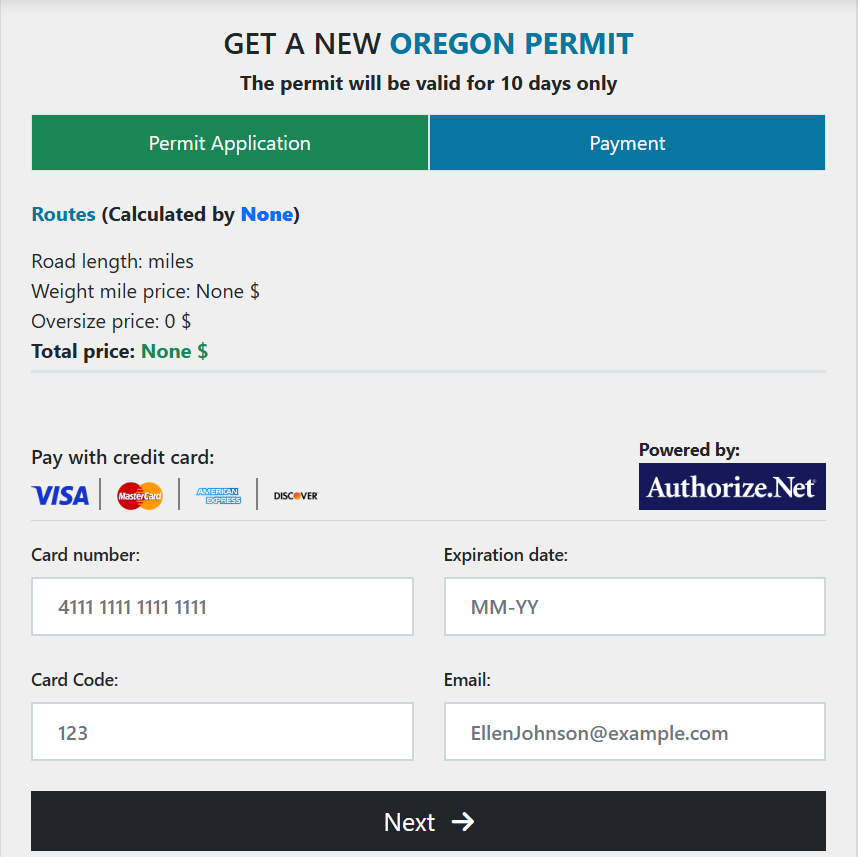Click the American Express logo

pos(218,495)
